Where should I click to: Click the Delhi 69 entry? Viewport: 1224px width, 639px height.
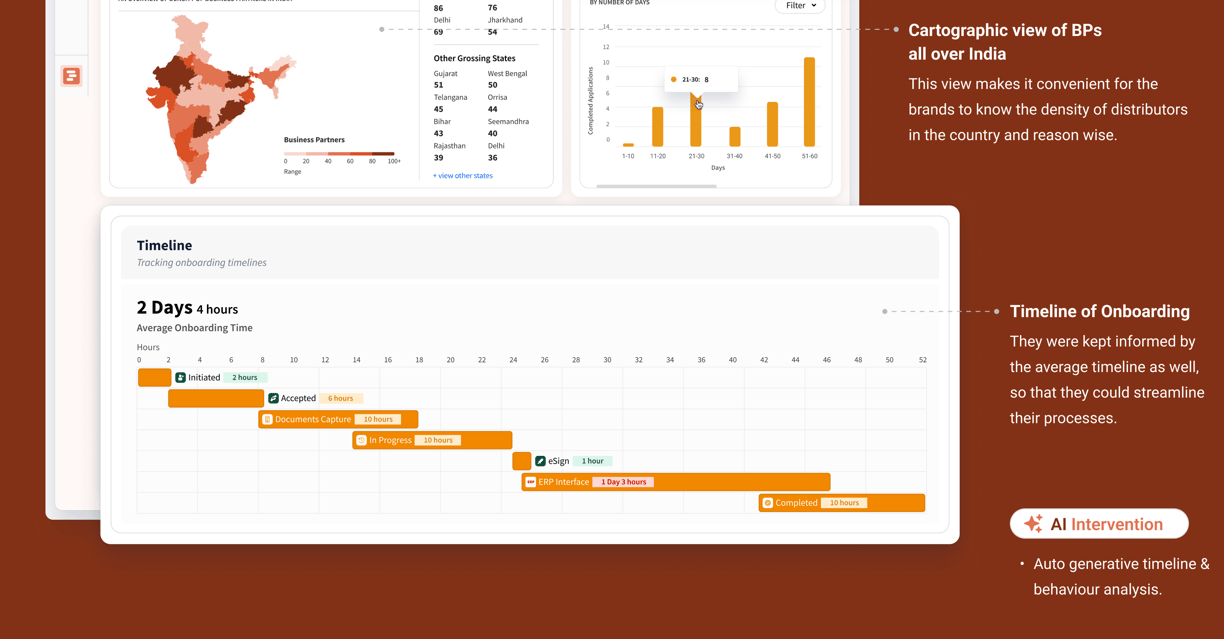coord(442,26)
